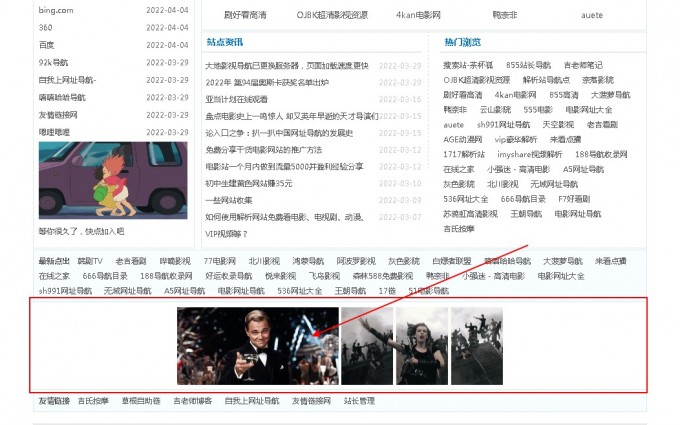
Task: Open the article ending with VIP视频等？
Action: pyautogui.click(x=284, y=226)
